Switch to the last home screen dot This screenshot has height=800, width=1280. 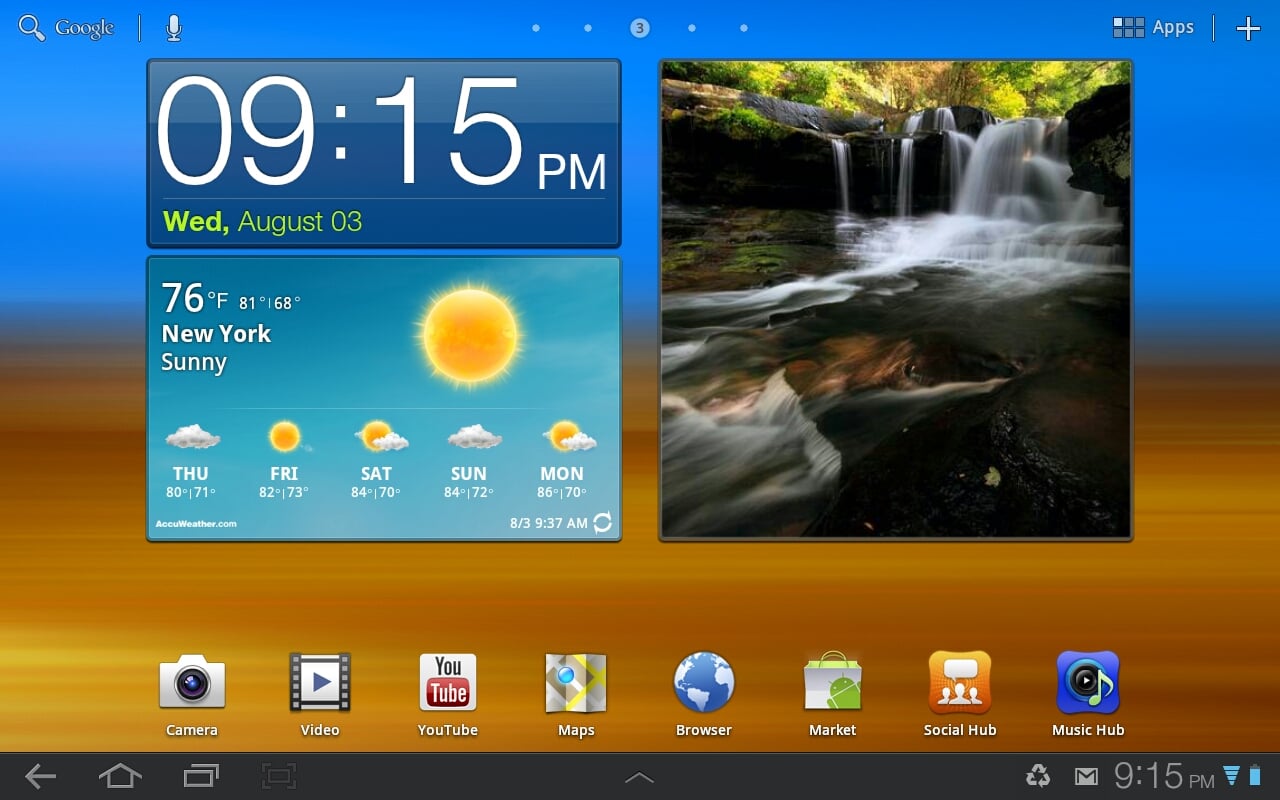(744, 28)
